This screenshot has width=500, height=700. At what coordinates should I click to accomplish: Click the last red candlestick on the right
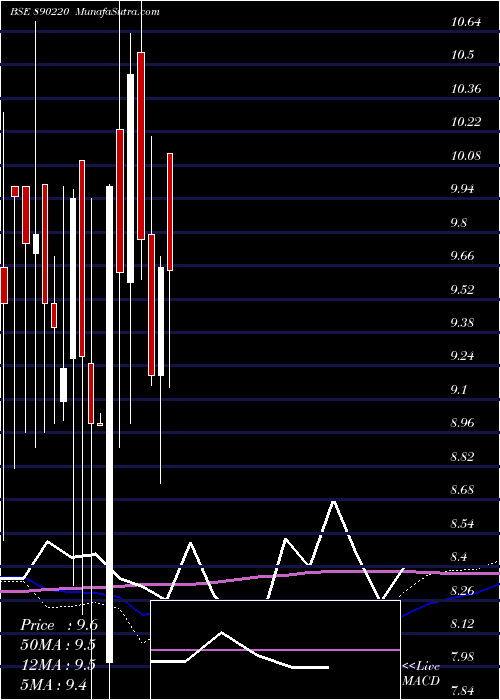coord(170,212)
